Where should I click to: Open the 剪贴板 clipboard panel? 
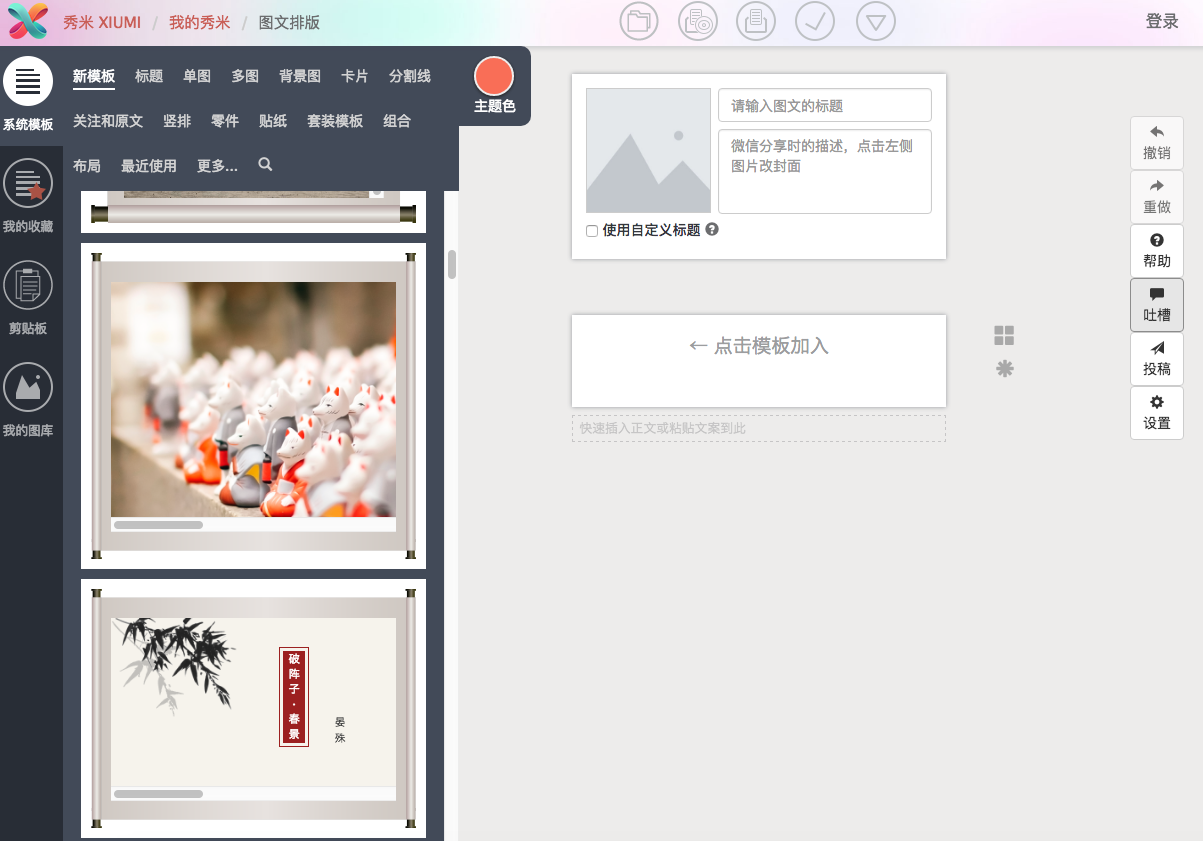(28, 296)
